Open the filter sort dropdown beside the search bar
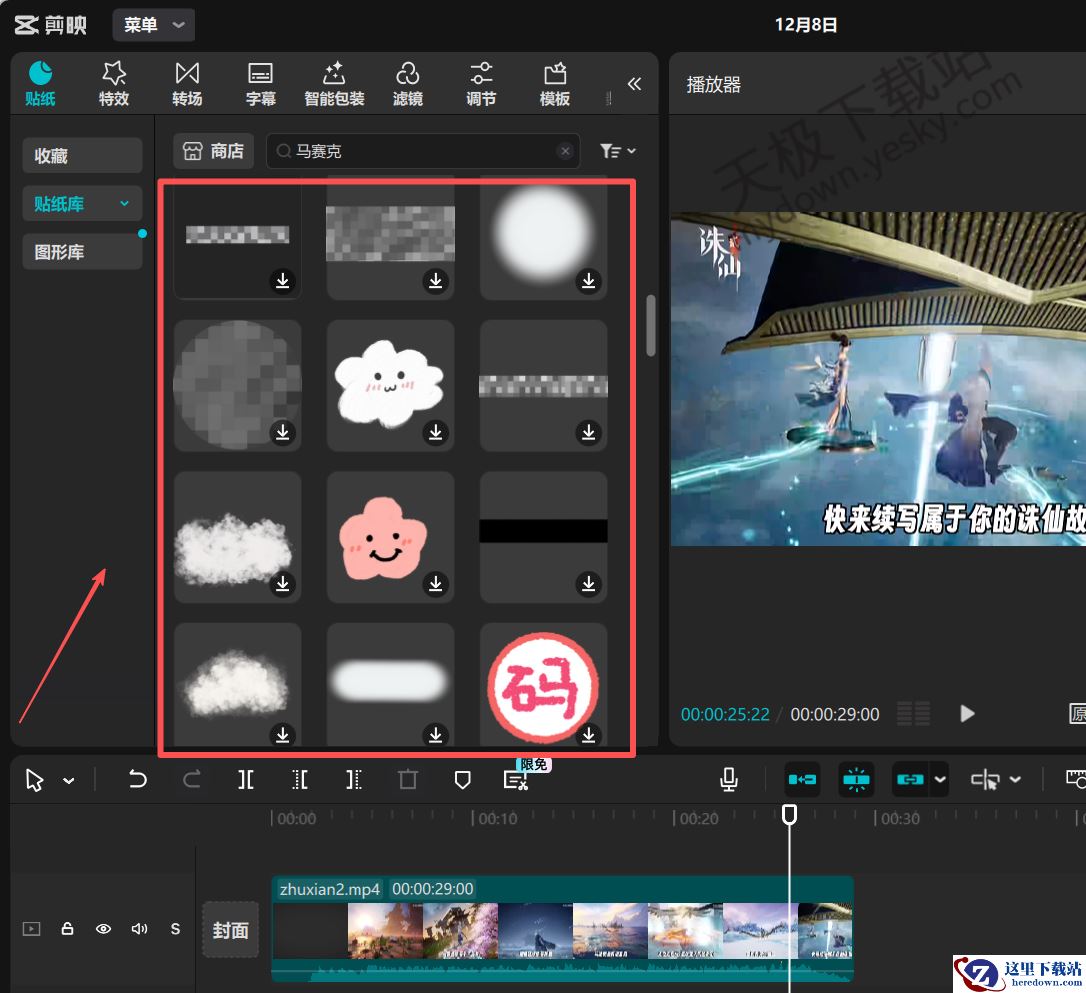This screenshot has width=1086, height=993. 617,150
